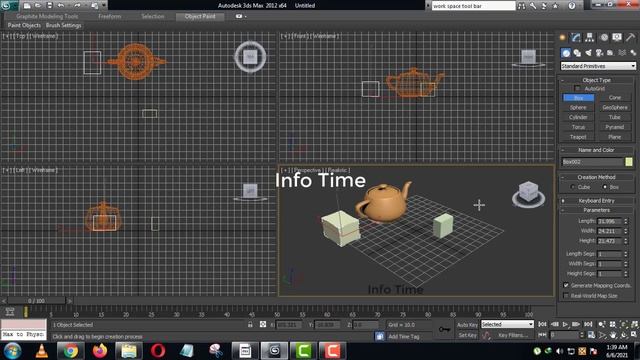Select the Space Warps category icon
The image size is (640, 360).
tap(622, 53)
